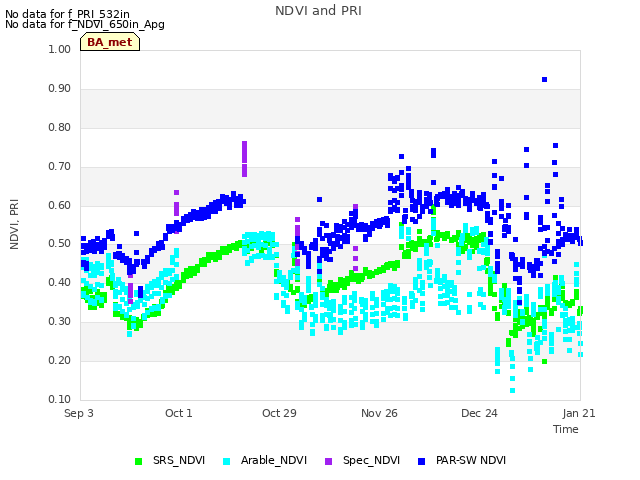Click the 0.50 y-axis tick label
Image resolution: width=640 pixels, height=480 pixels.
pos(60,244)
